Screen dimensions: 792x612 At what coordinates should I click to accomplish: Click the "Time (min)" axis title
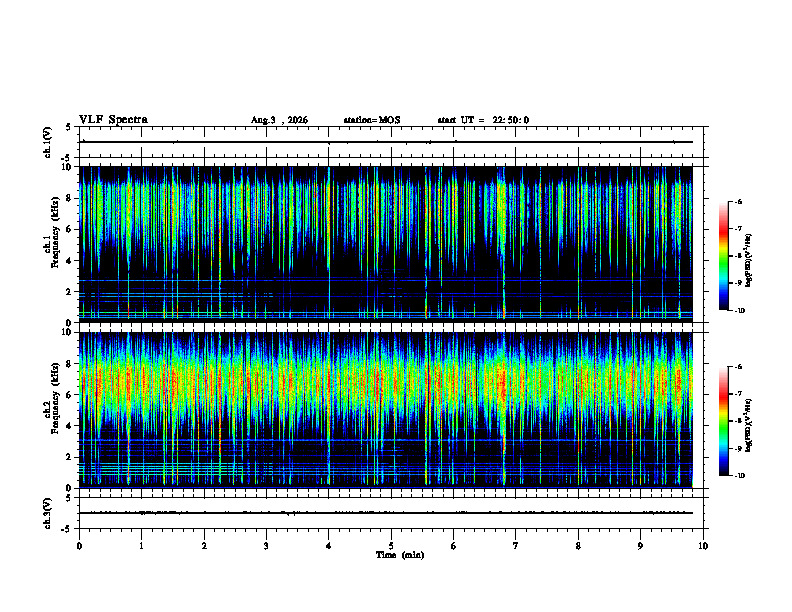pos(400,555)
